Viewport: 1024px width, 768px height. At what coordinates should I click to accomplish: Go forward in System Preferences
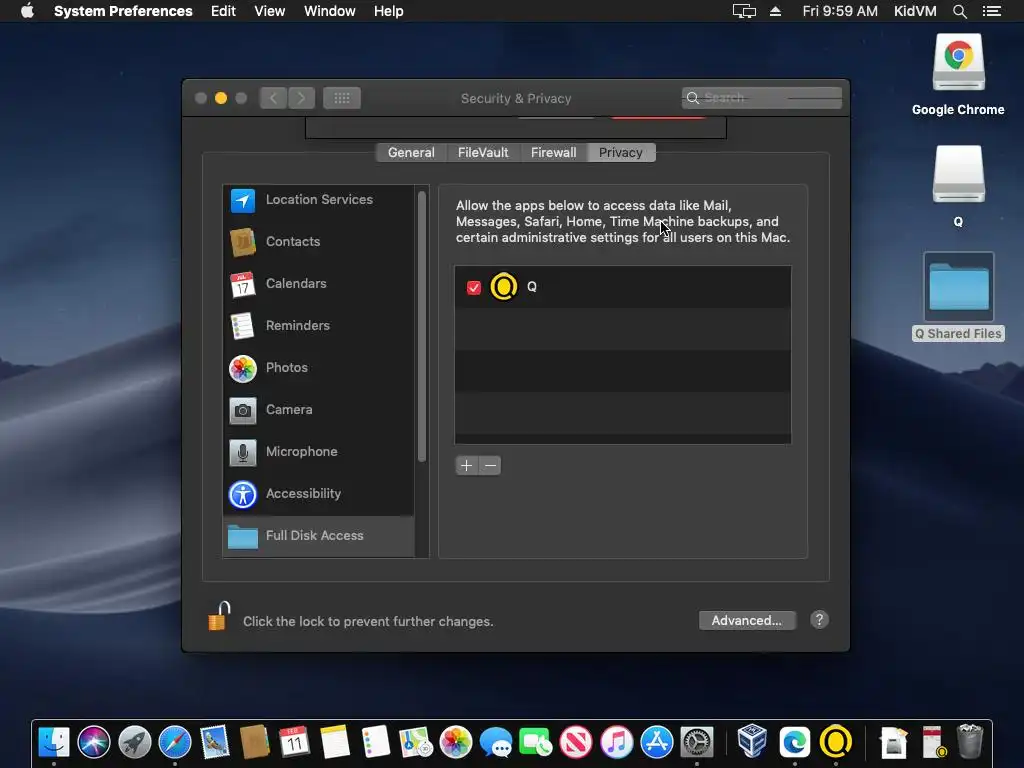click(301, 99)
